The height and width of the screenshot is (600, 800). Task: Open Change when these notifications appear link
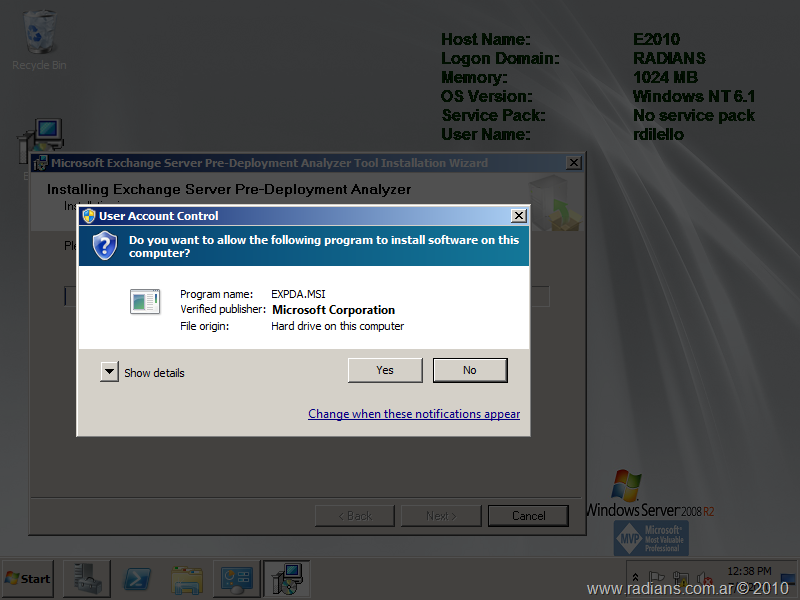(414, 414)
